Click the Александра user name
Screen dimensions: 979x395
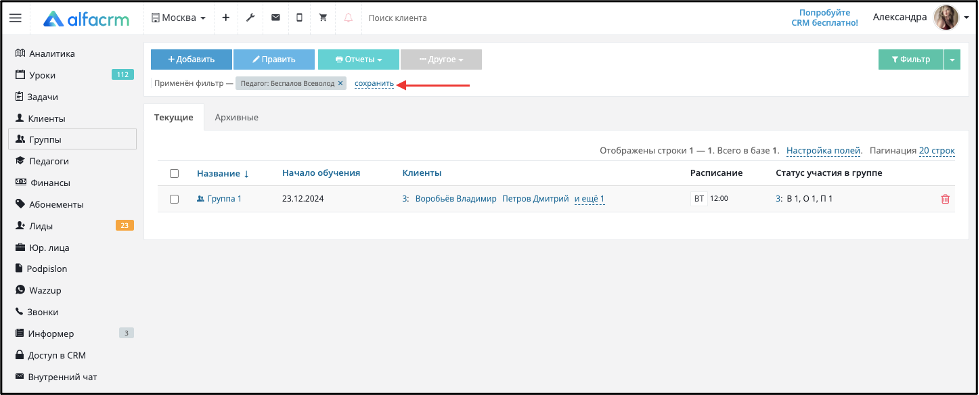pos(900,17)
